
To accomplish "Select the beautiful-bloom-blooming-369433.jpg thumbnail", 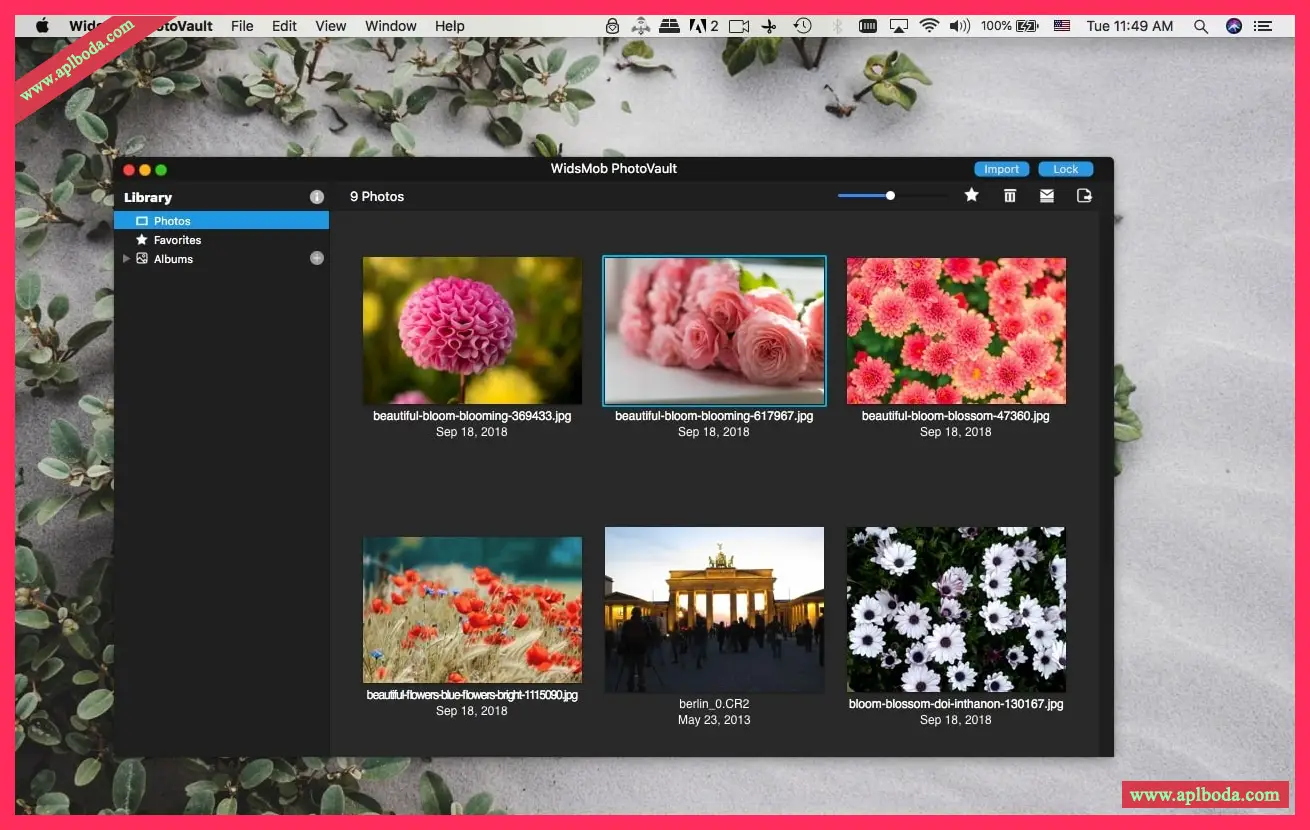I will (x=472, y=330).
